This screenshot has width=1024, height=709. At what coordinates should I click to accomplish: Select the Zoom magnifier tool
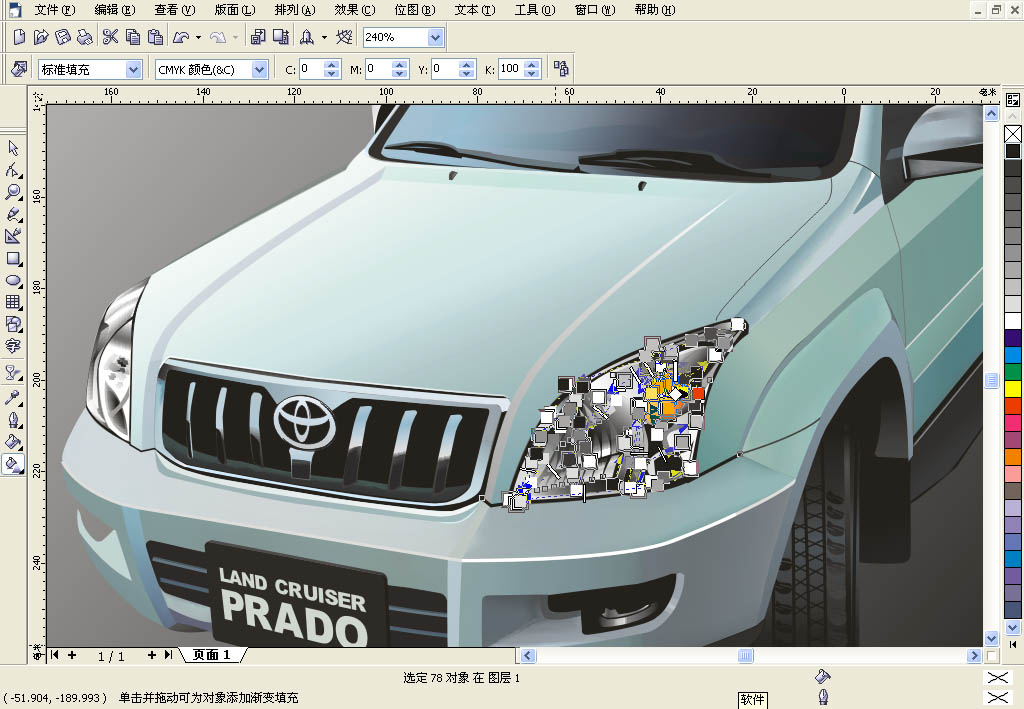coord(14,192)
